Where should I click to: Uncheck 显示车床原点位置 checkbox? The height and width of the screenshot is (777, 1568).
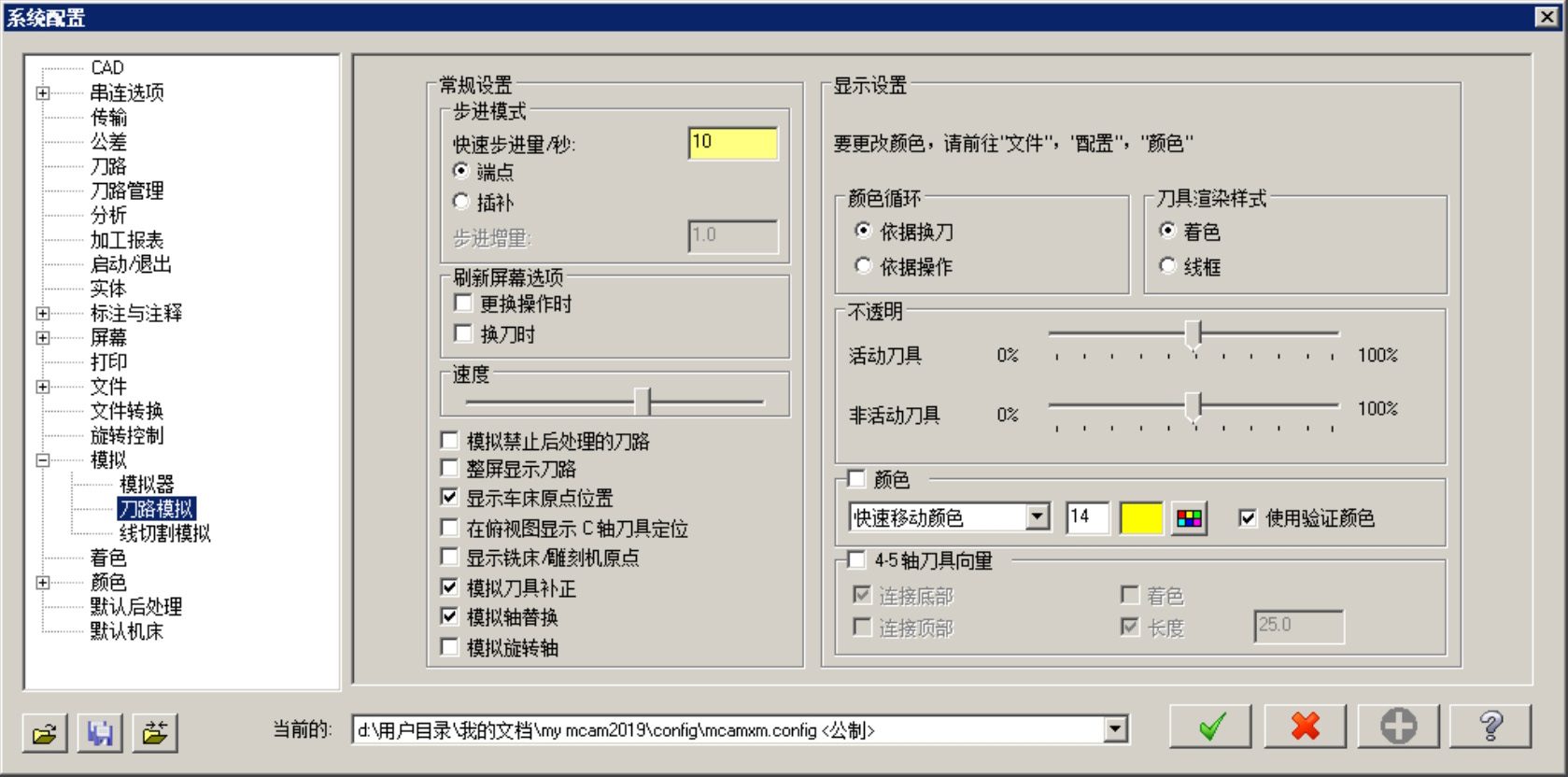[x=449, y=497]
